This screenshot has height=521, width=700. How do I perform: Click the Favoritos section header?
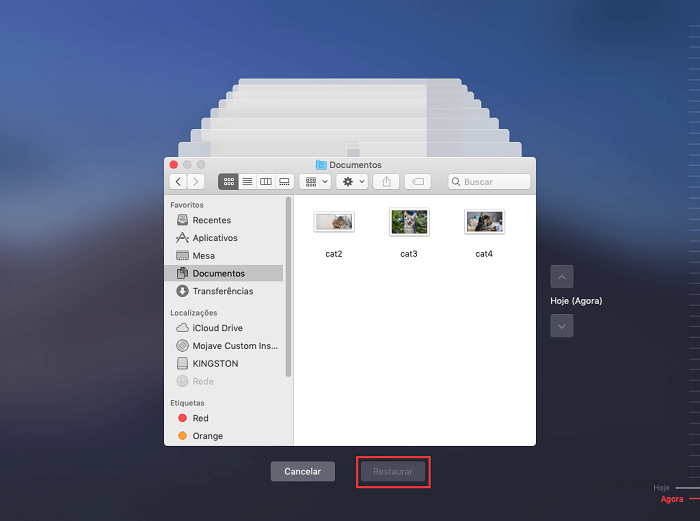click(x=187, y=205)
